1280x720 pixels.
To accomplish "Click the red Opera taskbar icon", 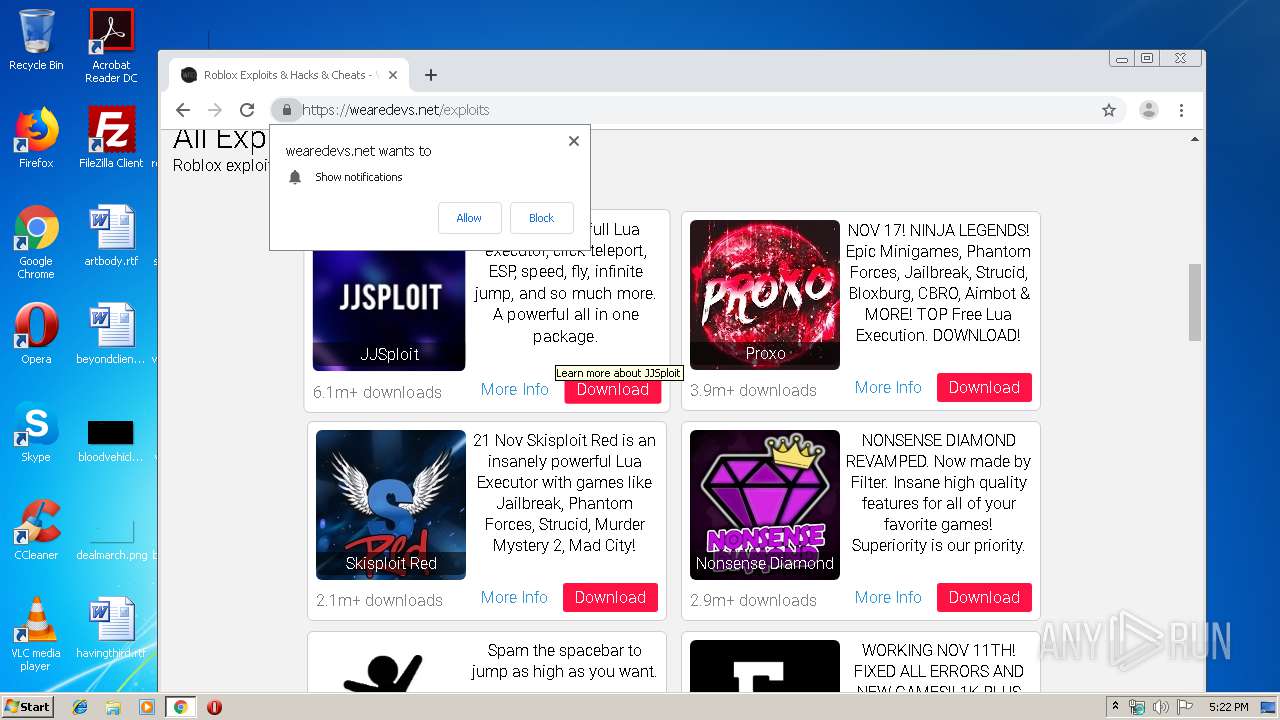I will pos(214,707).
